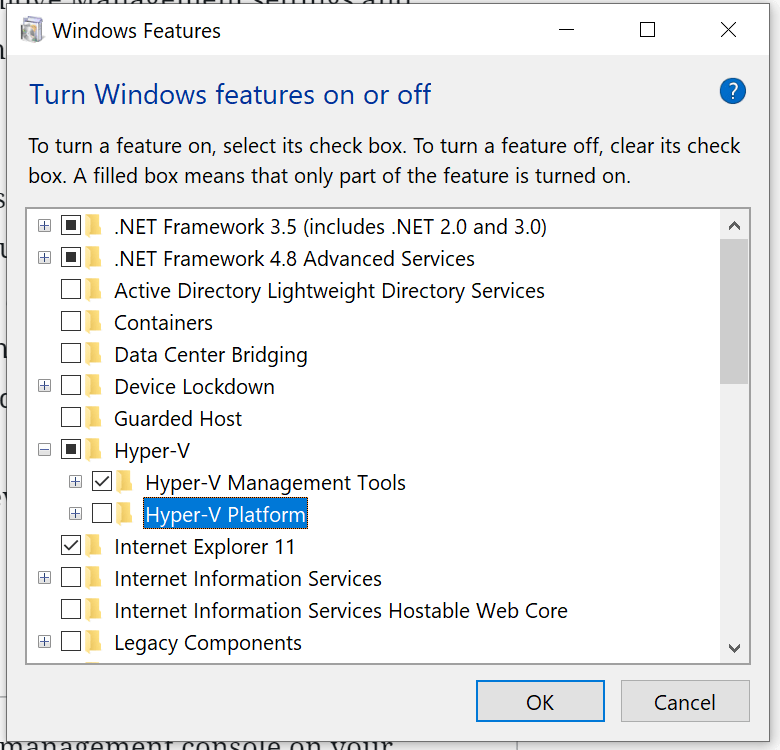Minimize the Windows Features window
Viewport: 780px width, 750px height.
[566, 30]
